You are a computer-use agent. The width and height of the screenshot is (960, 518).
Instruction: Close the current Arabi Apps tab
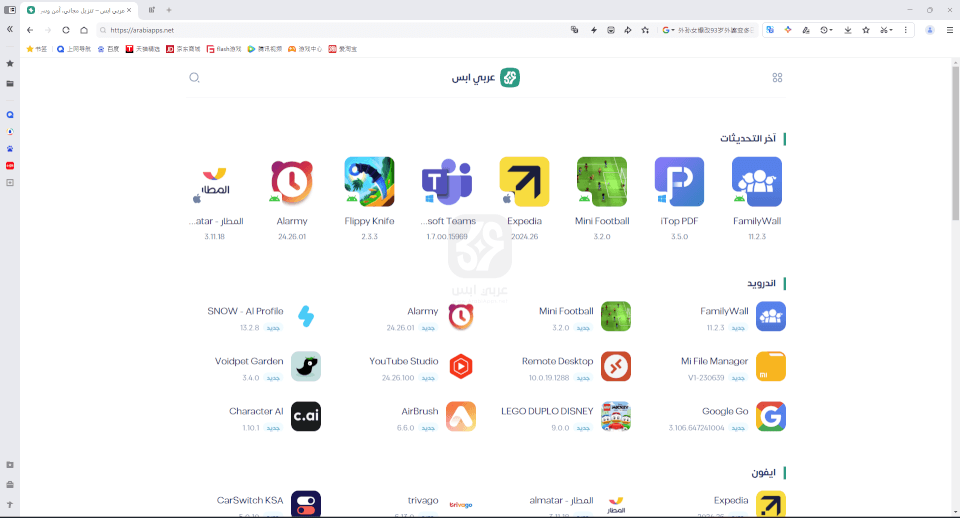tap(129, 10)
